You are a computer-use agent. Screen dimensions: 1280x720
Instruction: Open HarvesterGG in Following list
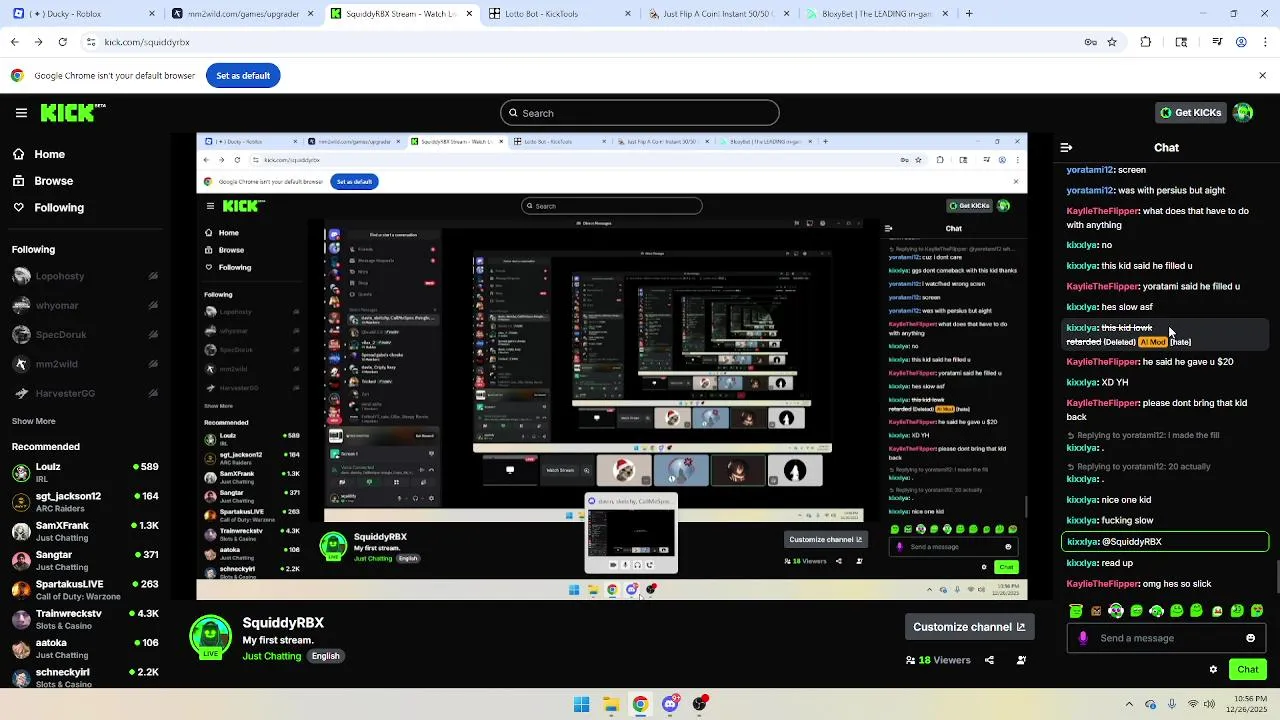85,393
